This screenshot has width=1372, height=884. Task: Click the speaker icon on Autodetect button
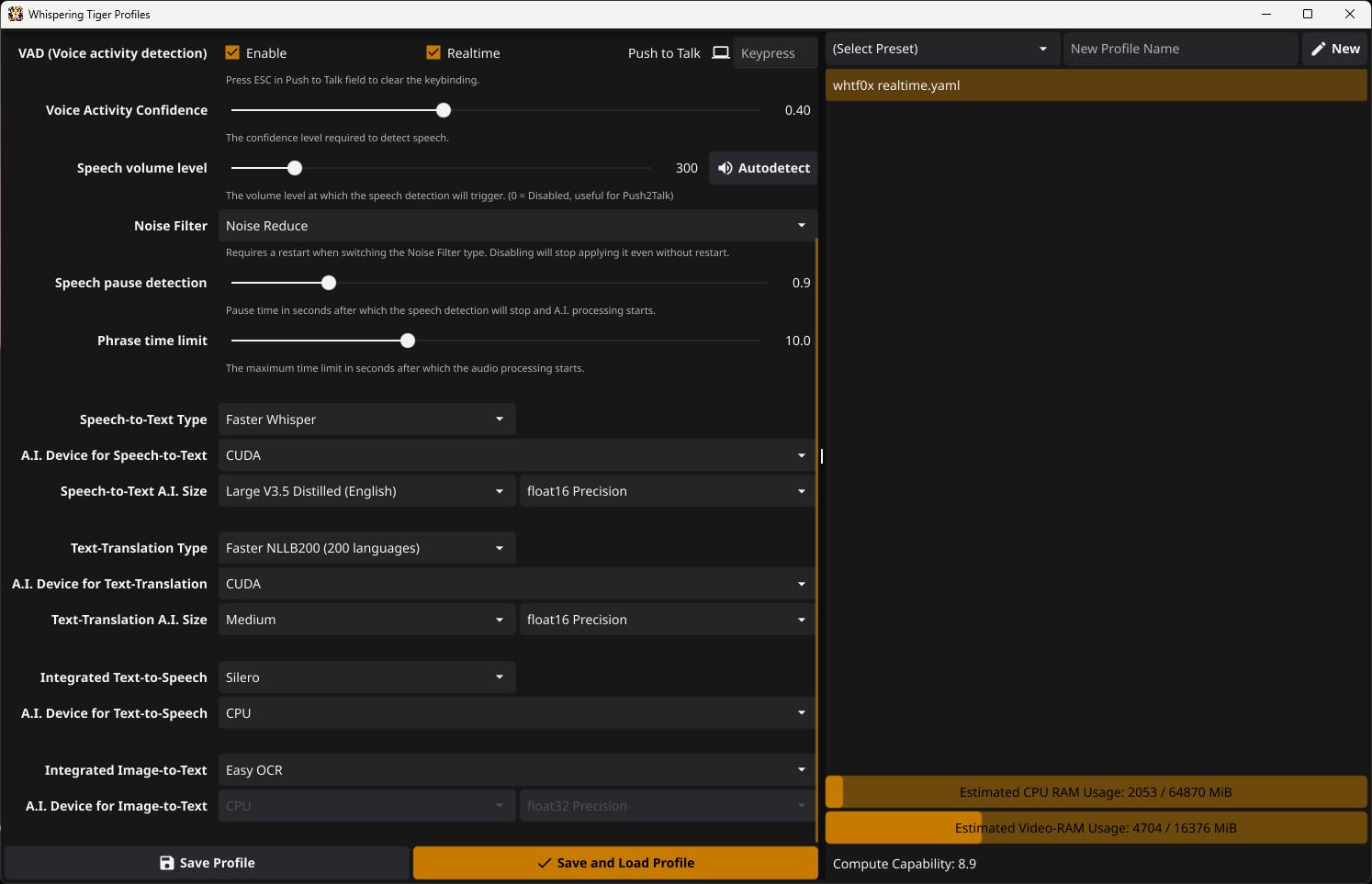coord(725,168)
